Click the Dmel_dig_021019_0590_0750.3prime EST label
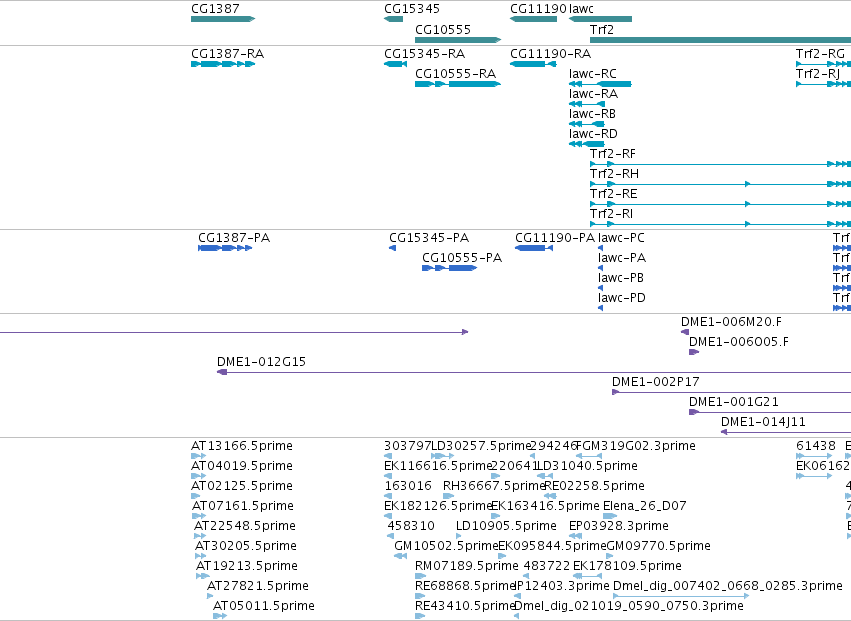This screenshot has height=621, width=851. pyautogui.click(x=628, y=607)
